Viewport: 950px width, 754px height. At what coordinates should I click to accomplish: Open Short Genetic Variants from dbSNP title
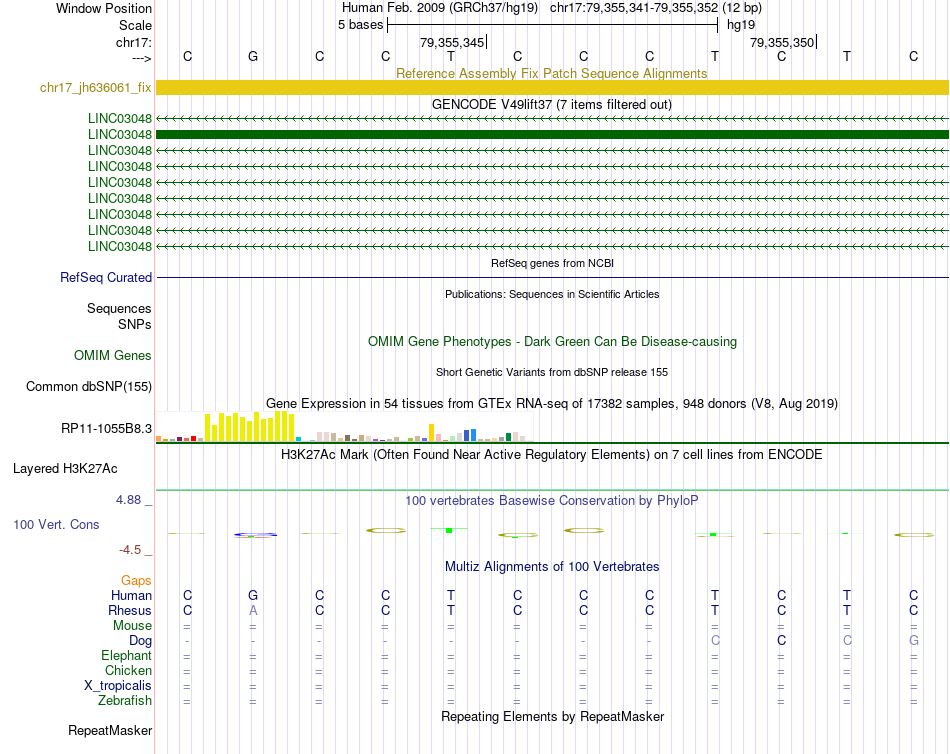click(552, 372)
